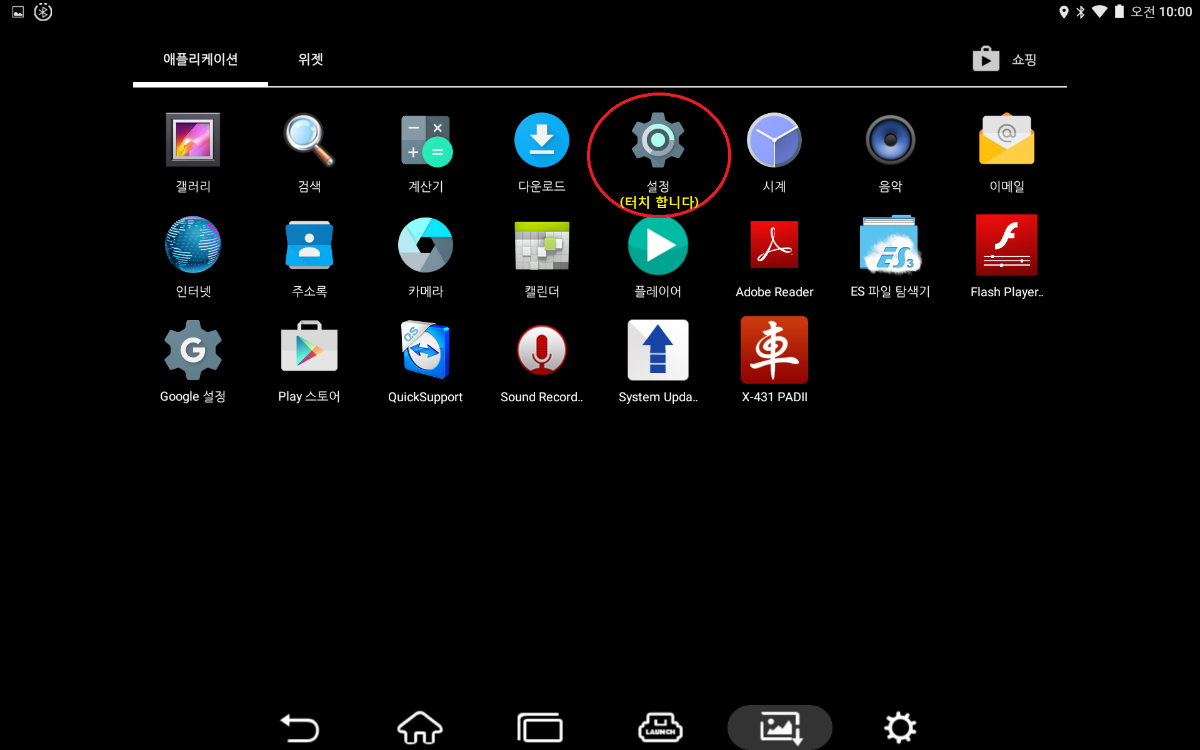Open Adobe Reader
The image size is (1200, 750).
(x=774, y=245)
